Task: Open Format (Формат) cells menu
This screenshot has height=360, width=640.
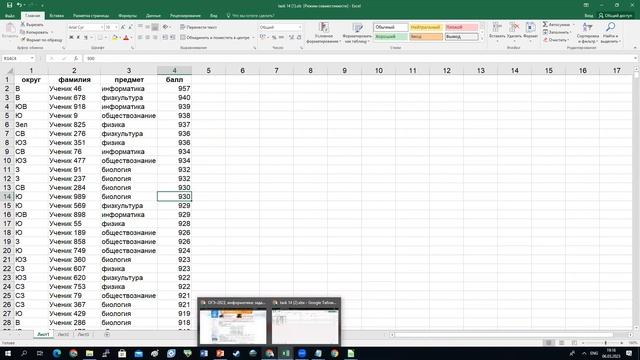Action: 530,31
